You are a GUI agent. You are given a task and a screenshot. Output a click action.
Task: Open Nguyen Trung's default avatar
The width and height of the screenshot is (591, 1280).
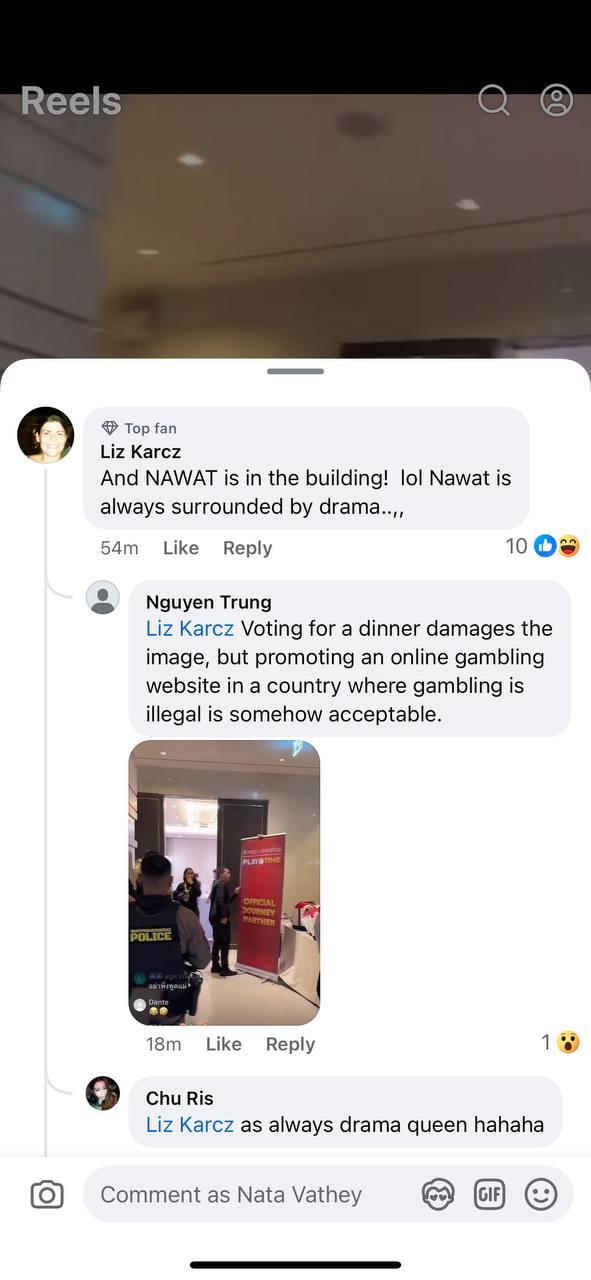pos(103,597)
